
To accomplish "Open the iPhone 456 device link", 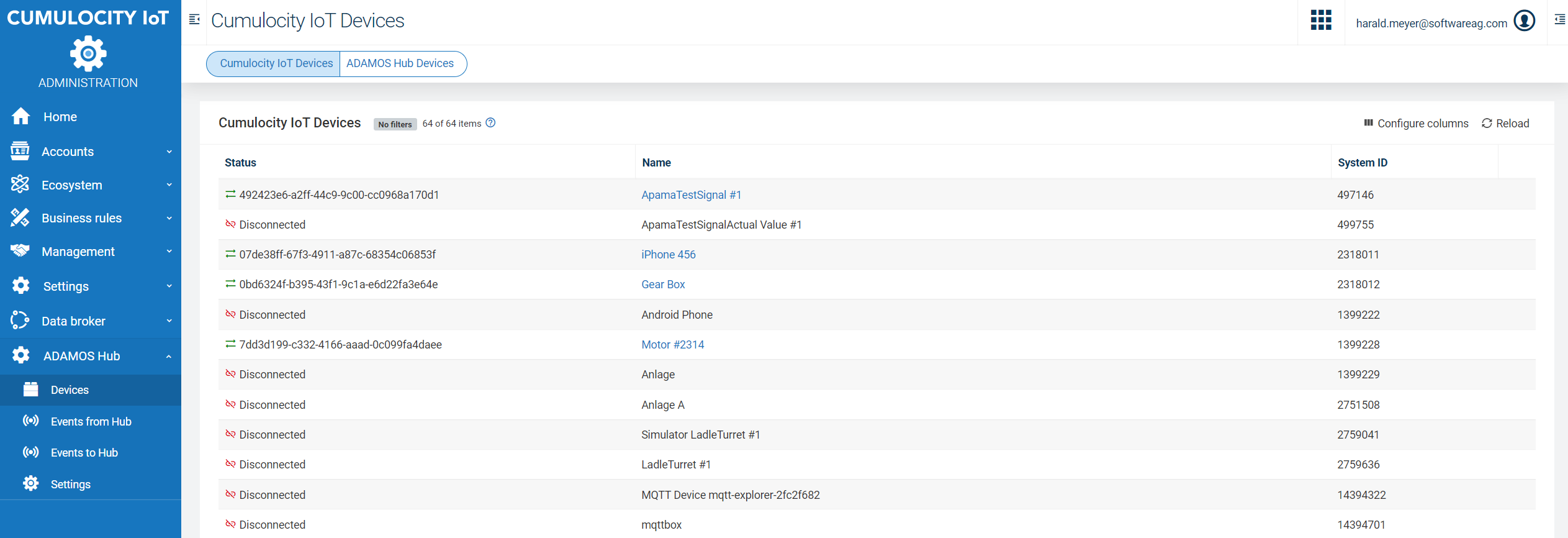I will 668,254.
